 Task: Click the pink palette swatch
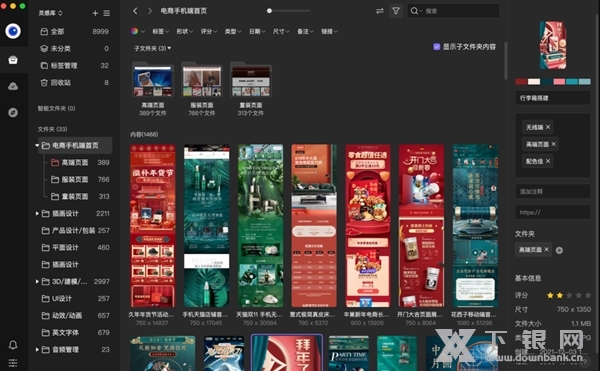pyautogui.click(x=559, y=81)
